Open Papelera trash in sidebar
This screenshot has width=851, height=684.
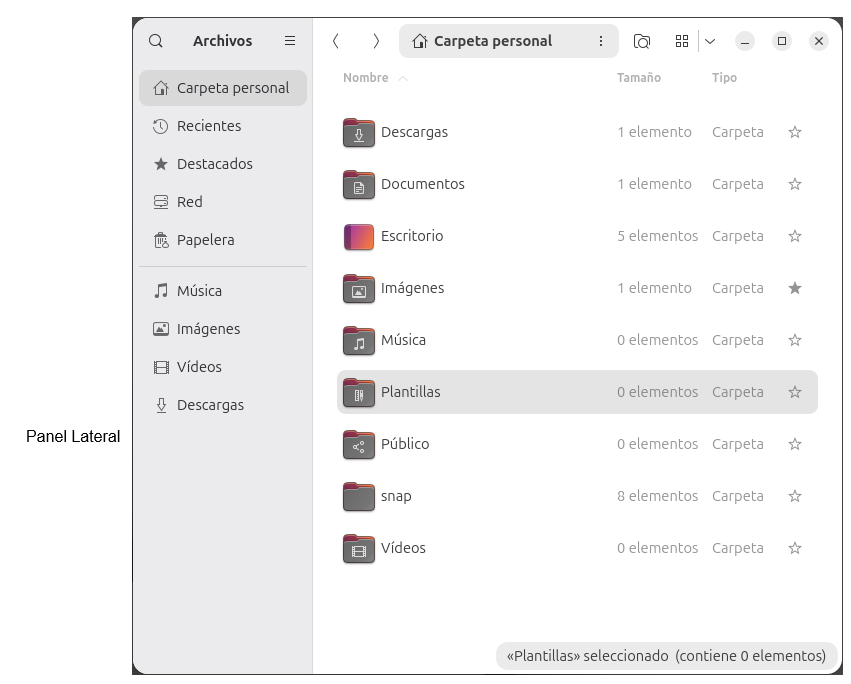click(x=205, y=240)
